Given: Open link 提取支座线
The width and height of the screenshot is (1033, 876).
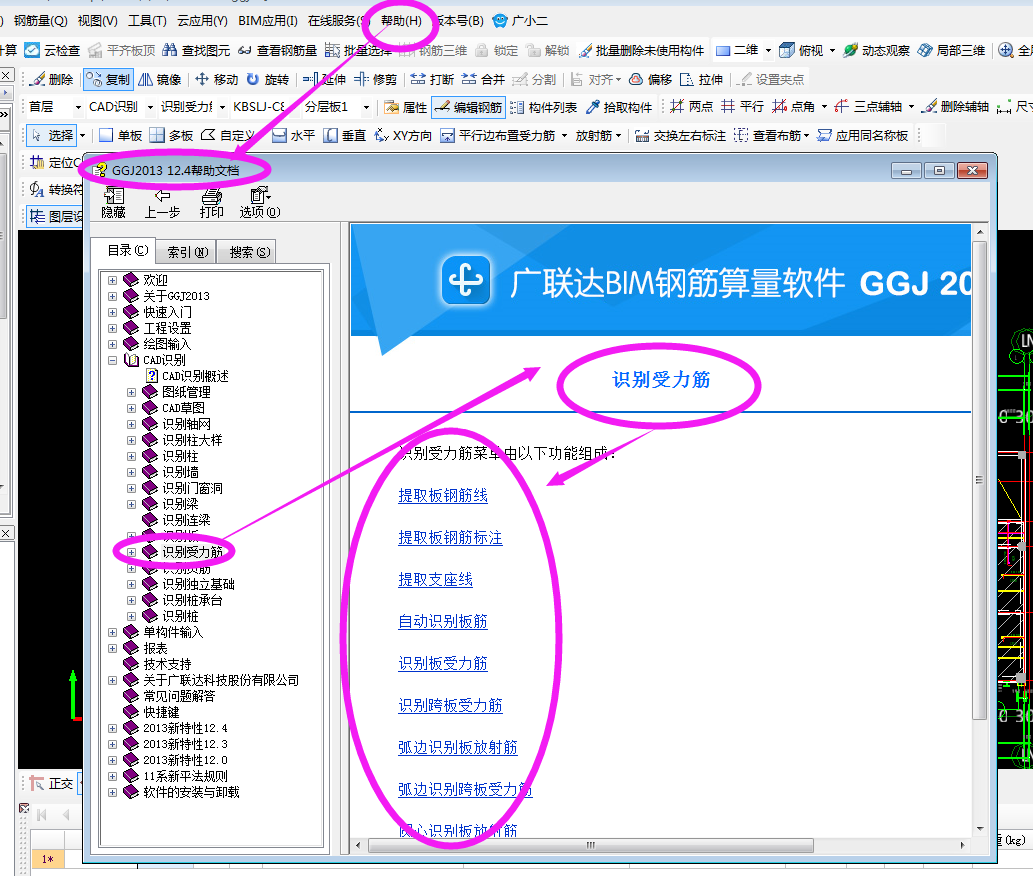Looking at the screenshot, I should (435, 580).
